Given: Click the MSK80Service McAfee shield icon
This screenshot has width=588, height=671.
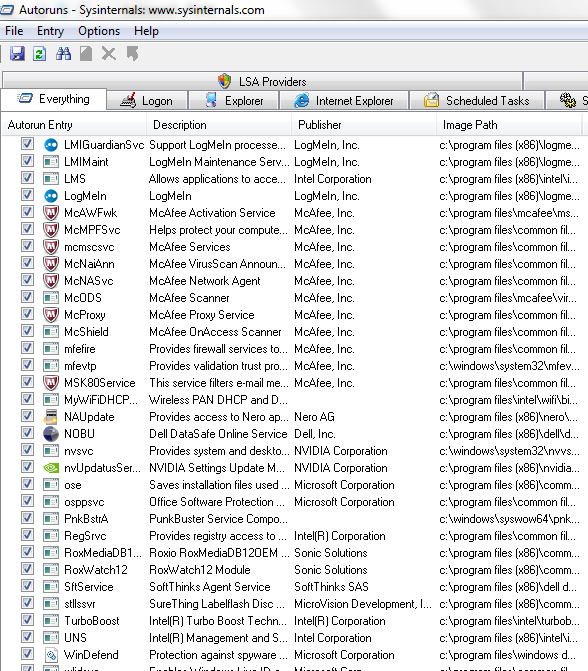Looking at the screenshot, I should coord(51,383).
